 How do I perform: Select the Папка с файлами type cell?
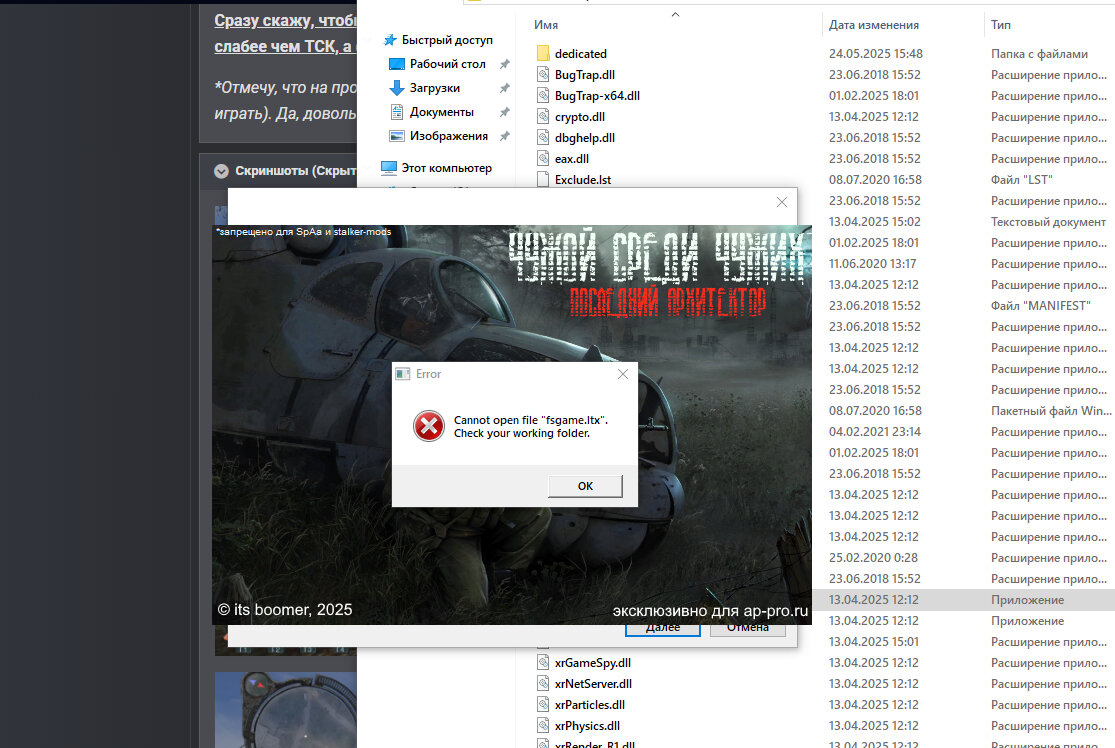1039,53
